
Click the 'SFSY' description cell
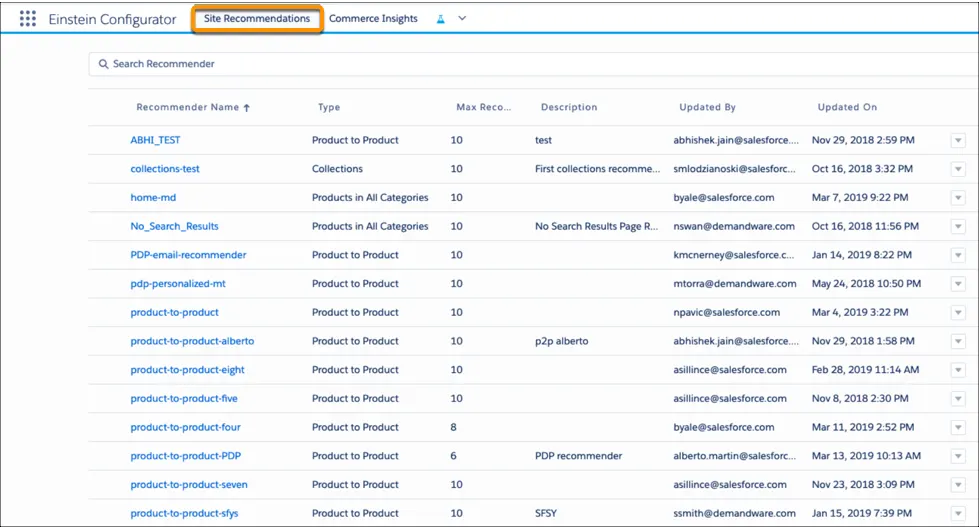tap(546, 513)
